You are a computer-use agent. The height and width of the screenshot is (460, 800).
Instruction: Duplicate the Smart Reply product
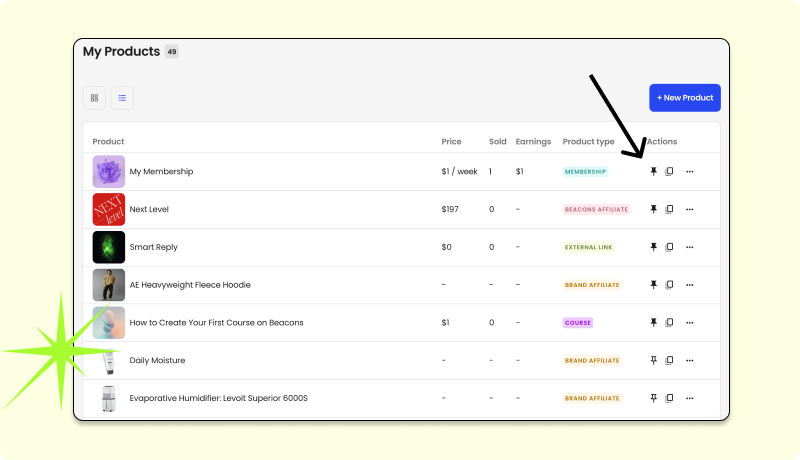[x=670, y=247]
